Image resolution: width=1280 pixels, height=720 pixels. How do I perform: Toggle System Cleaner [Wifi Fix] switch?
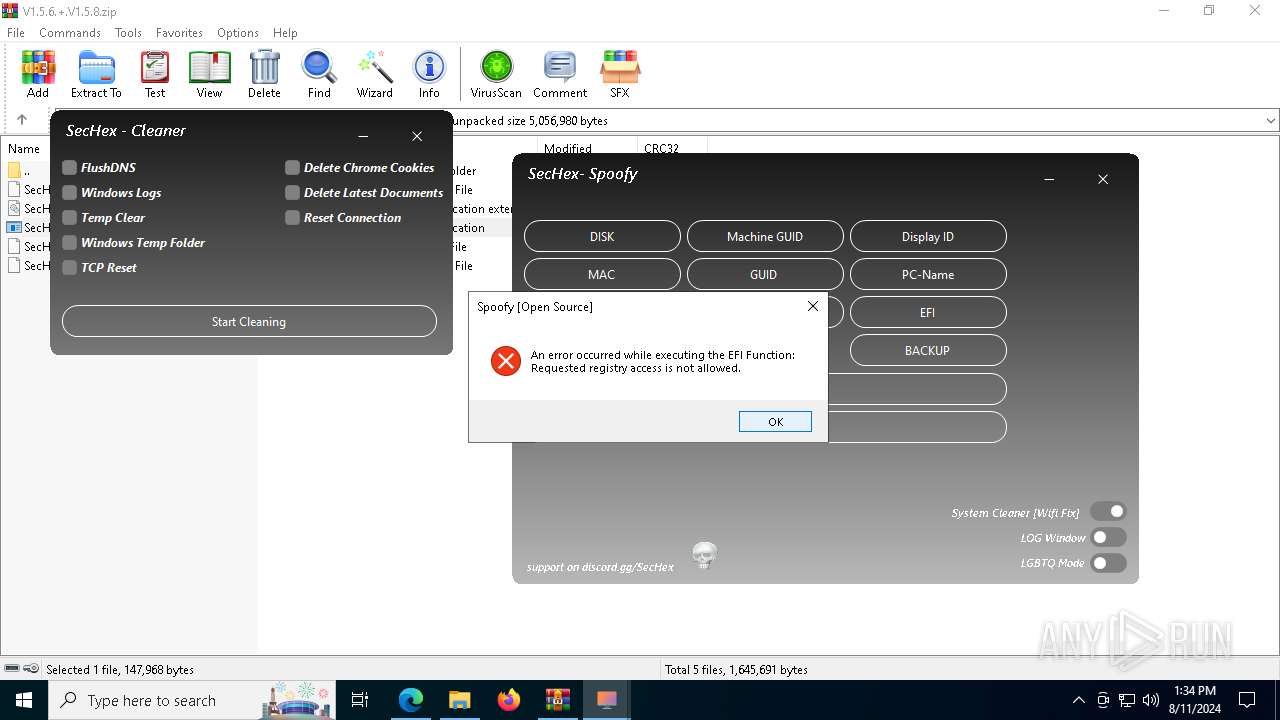point(1108,512)
